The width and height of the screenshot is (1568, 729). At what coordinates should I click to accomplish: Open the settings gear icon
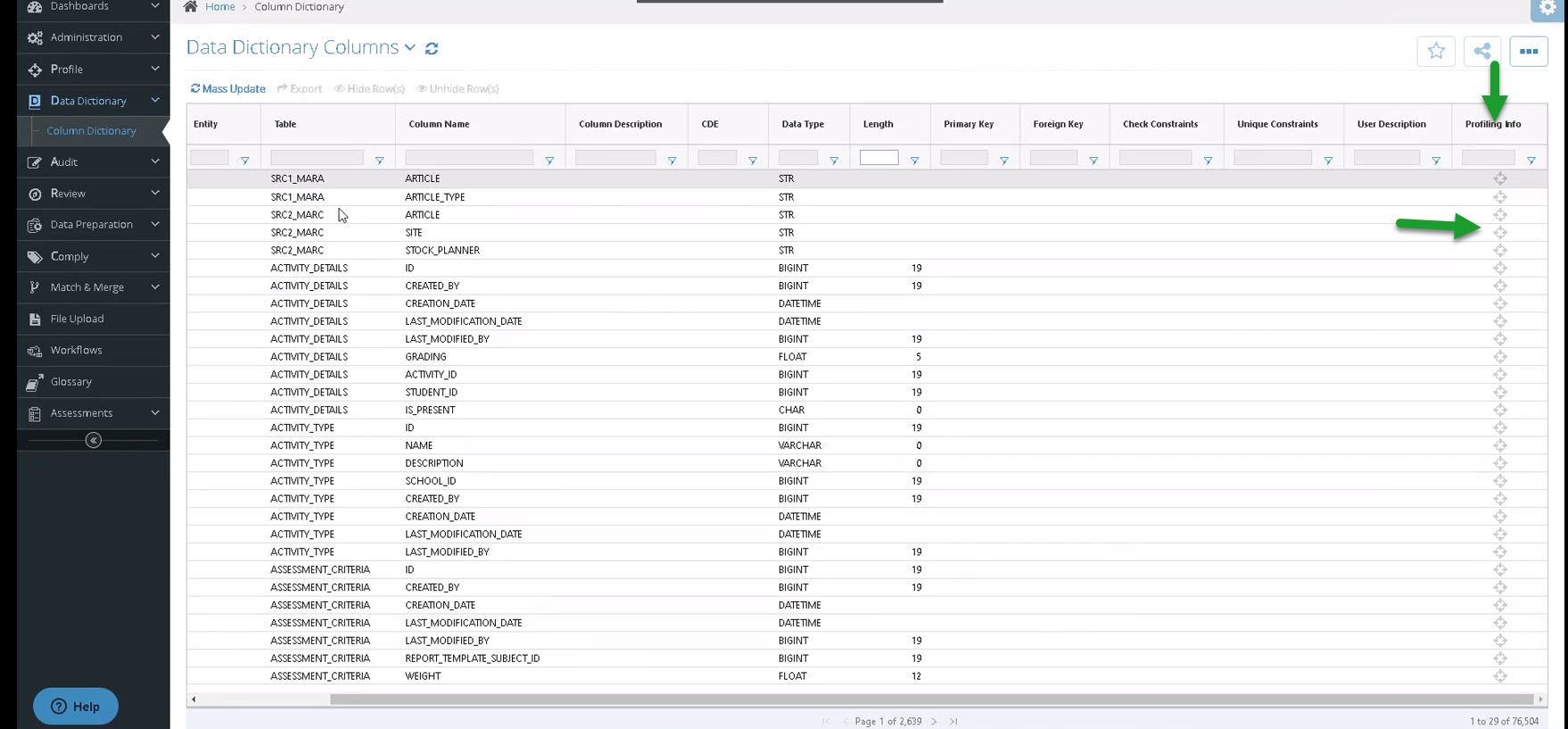point(1548,7)
